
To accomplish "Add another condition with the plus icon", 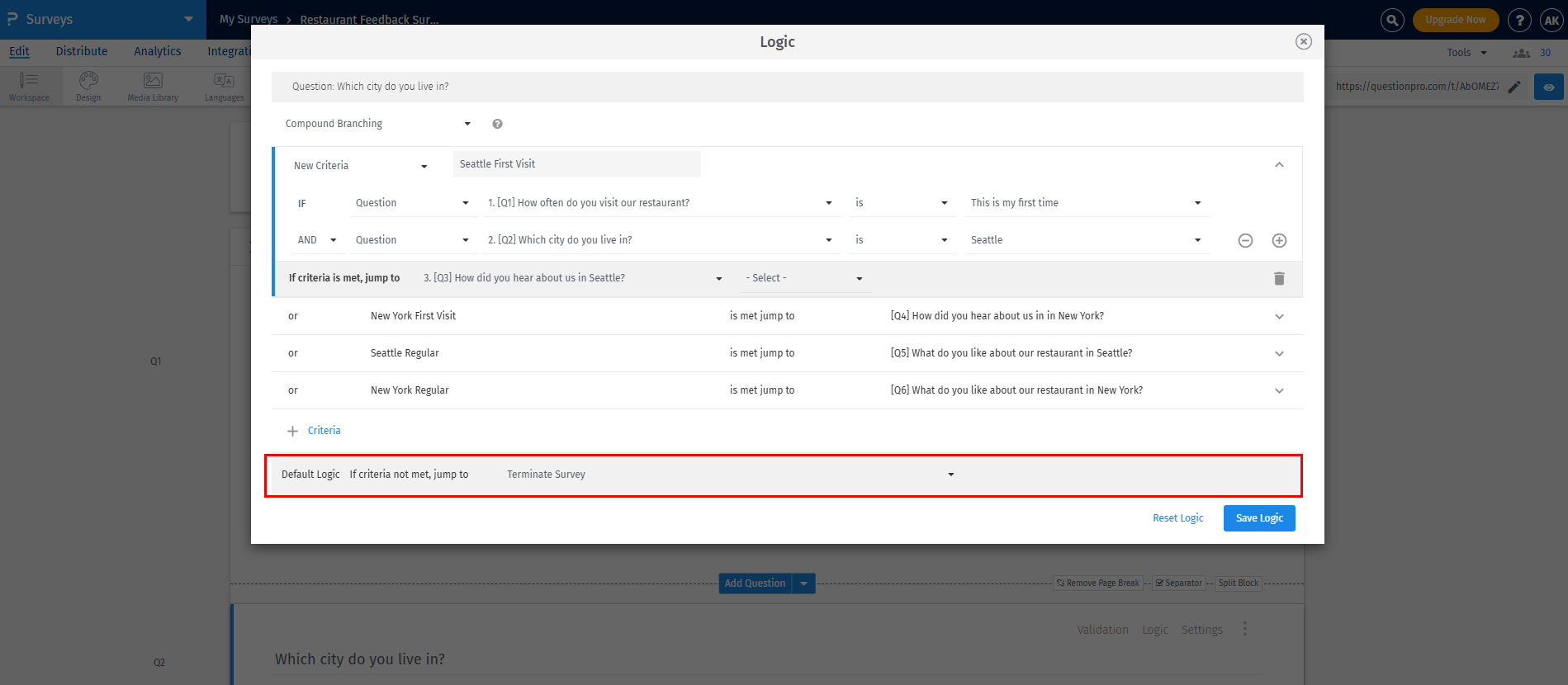I will click(1279, 240).
